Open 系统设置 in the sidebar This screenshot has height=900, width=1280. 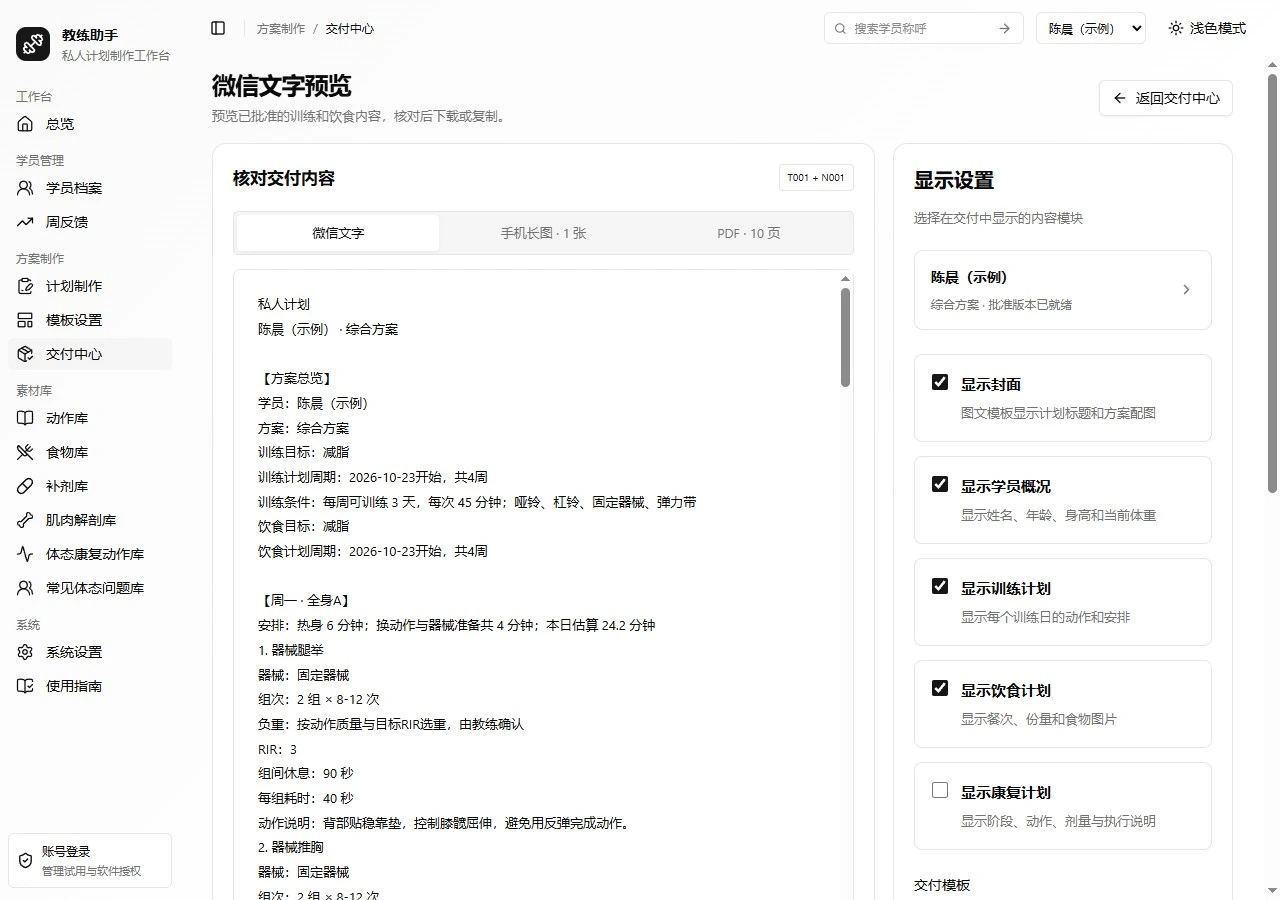pos(90,652)
